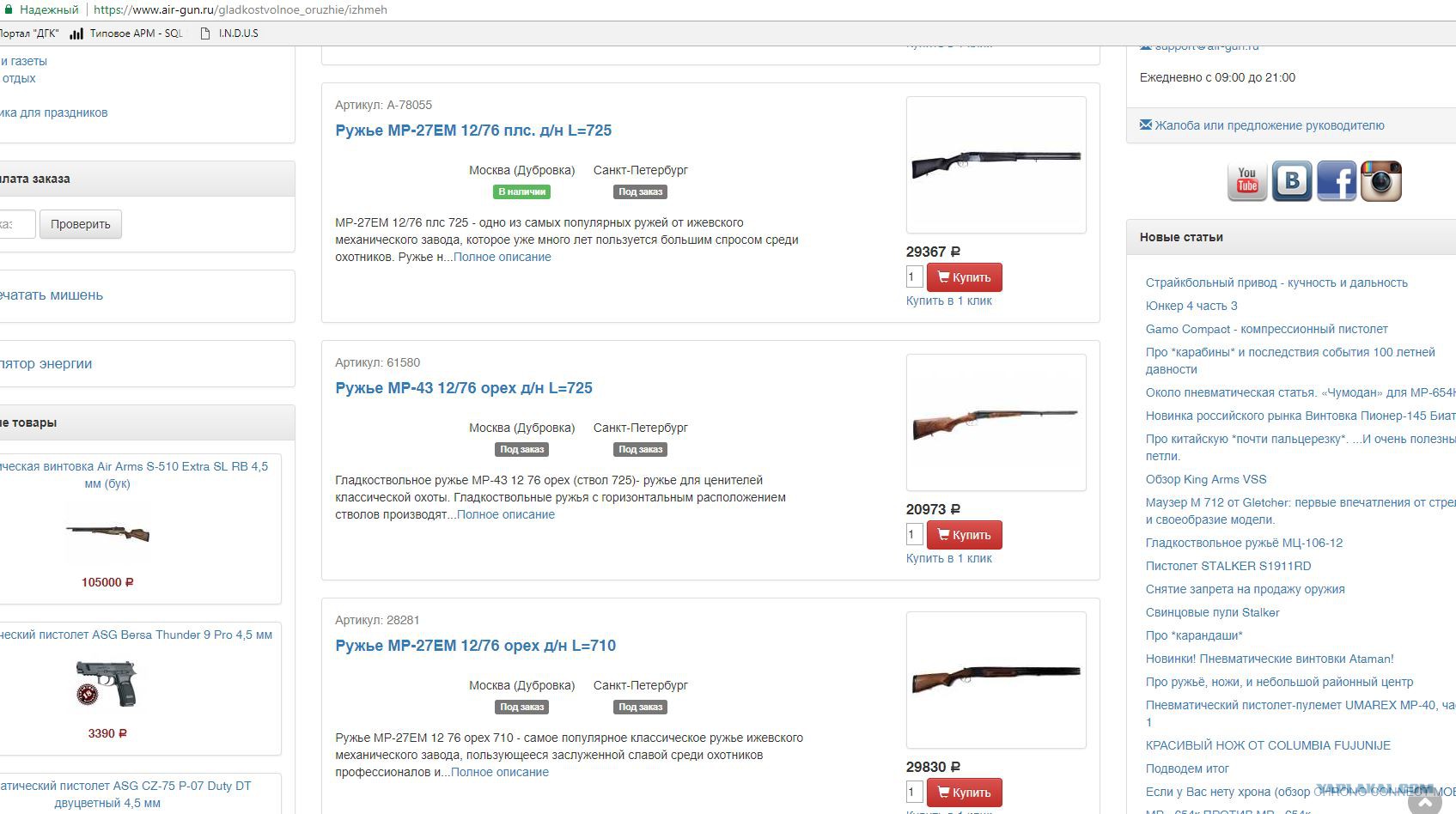Click the envelope icon beside Жалоба или предложение
The height and width of the screenshot is (814, 1456).
[1146, 125]
